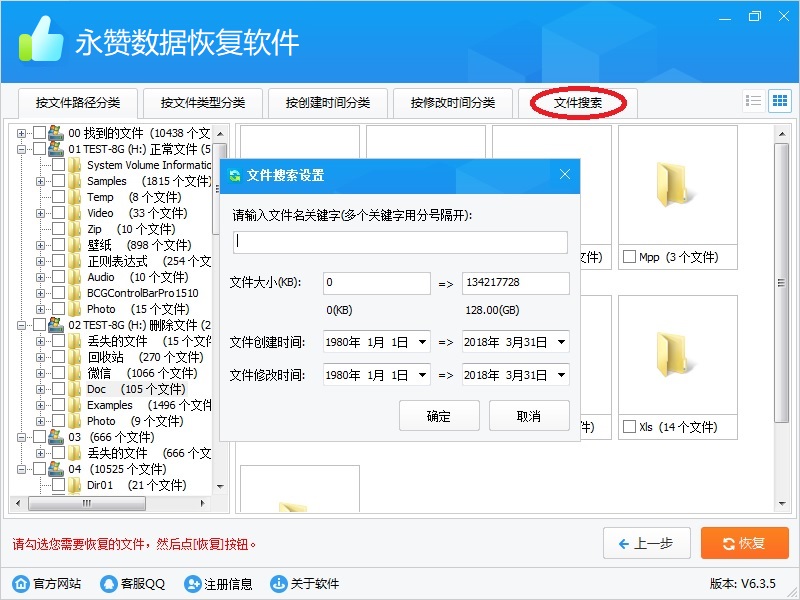
Task: Open 客服QQ support icon
Action: pyautogui.click(x=107, y=584)
